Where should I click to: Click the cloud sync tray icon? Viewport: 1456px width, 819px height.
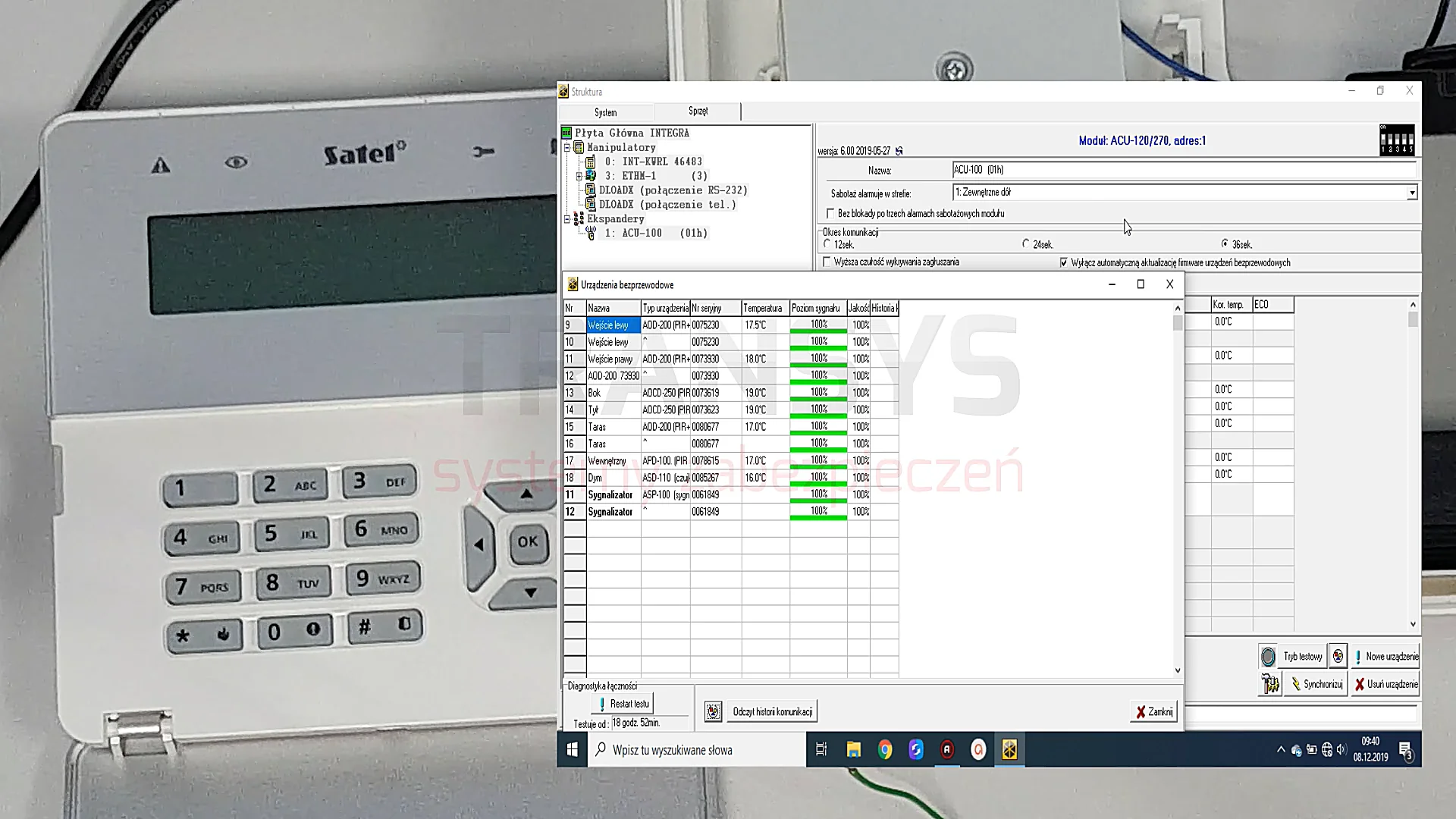(x=1296, y=750)
